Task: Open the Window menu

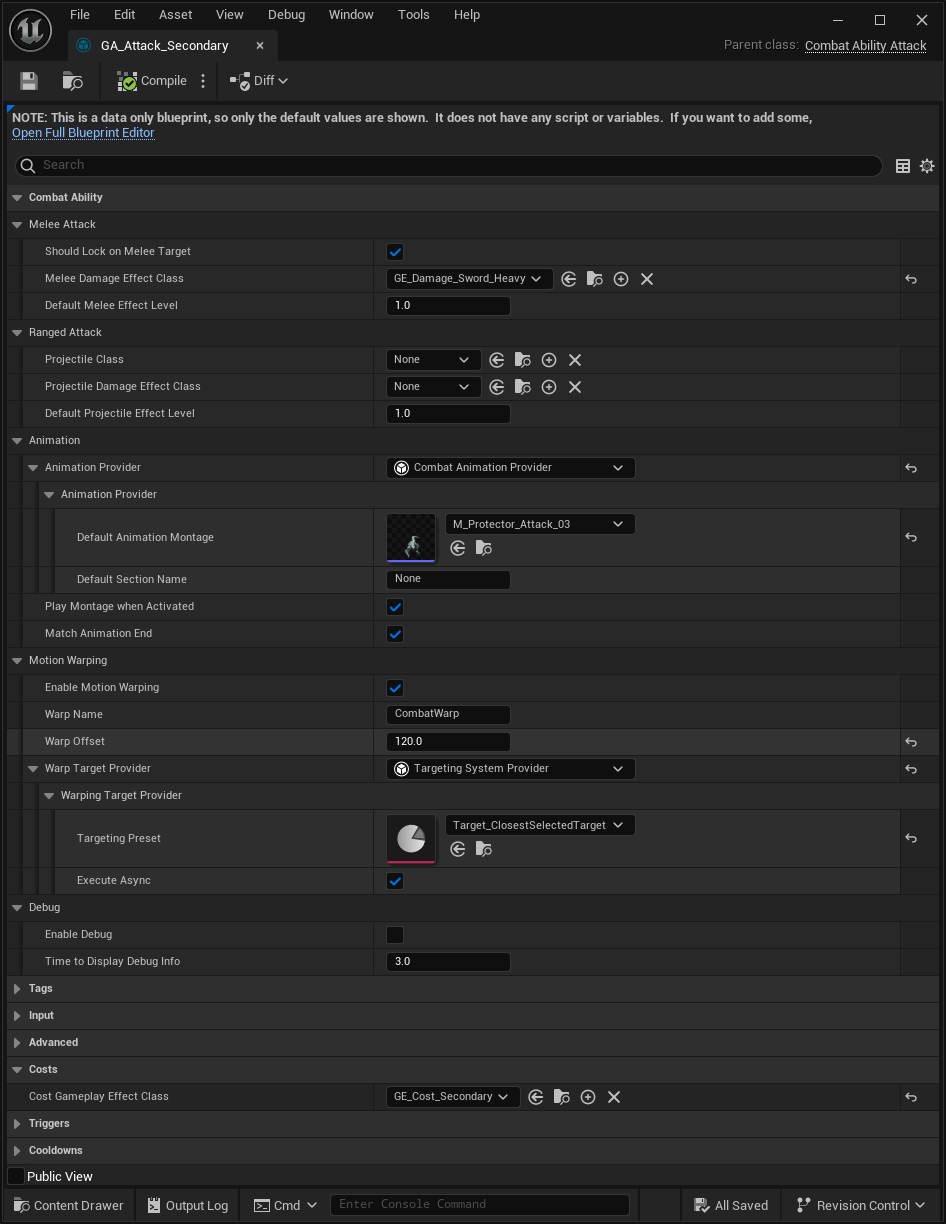Action: click(x=351, y=14)
